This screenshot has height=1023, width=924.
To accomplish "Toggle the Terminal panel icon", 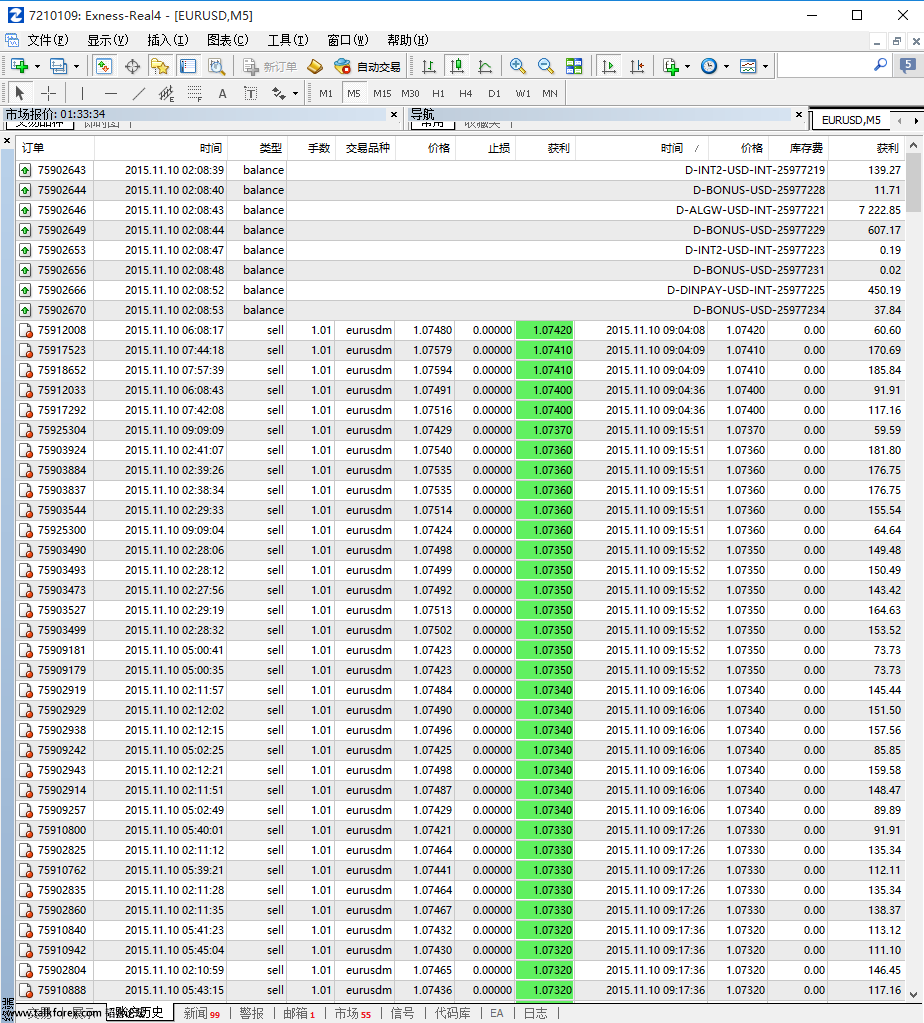I will pyautogui.click(x=188, y=66).
